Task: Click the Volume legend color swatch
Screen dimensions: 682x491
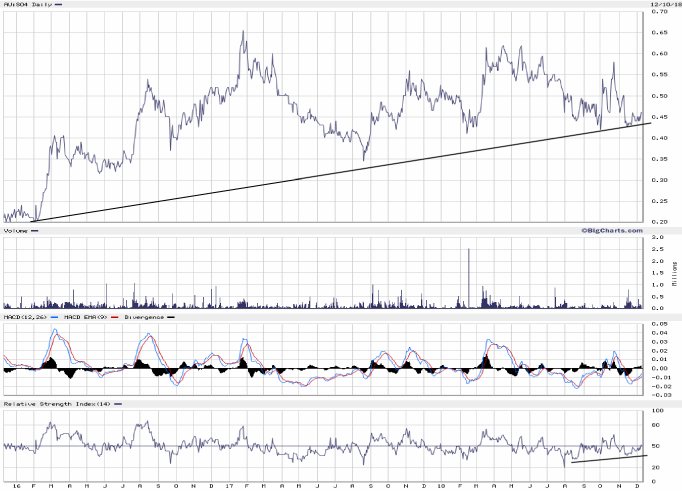Action: coord(36,231)
